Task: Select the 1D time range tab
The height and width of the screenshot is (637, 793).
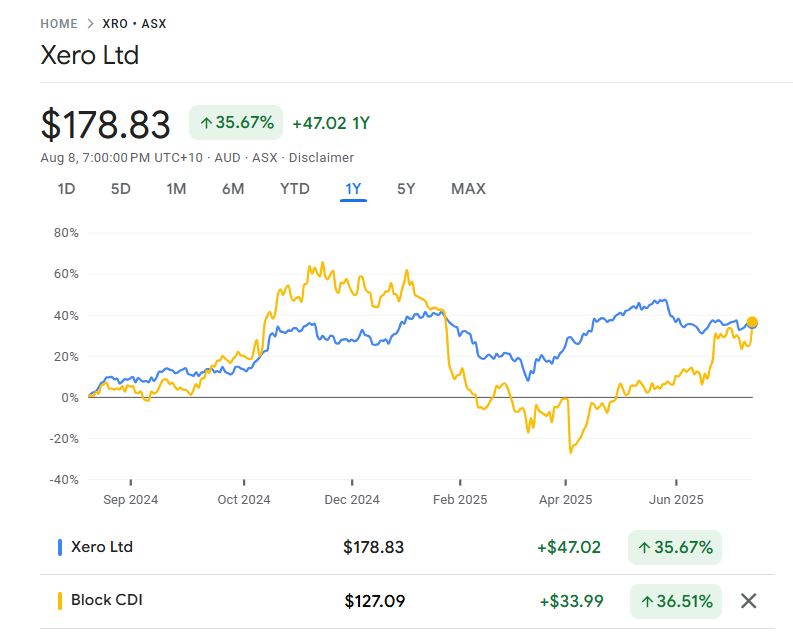Action: 66,189
